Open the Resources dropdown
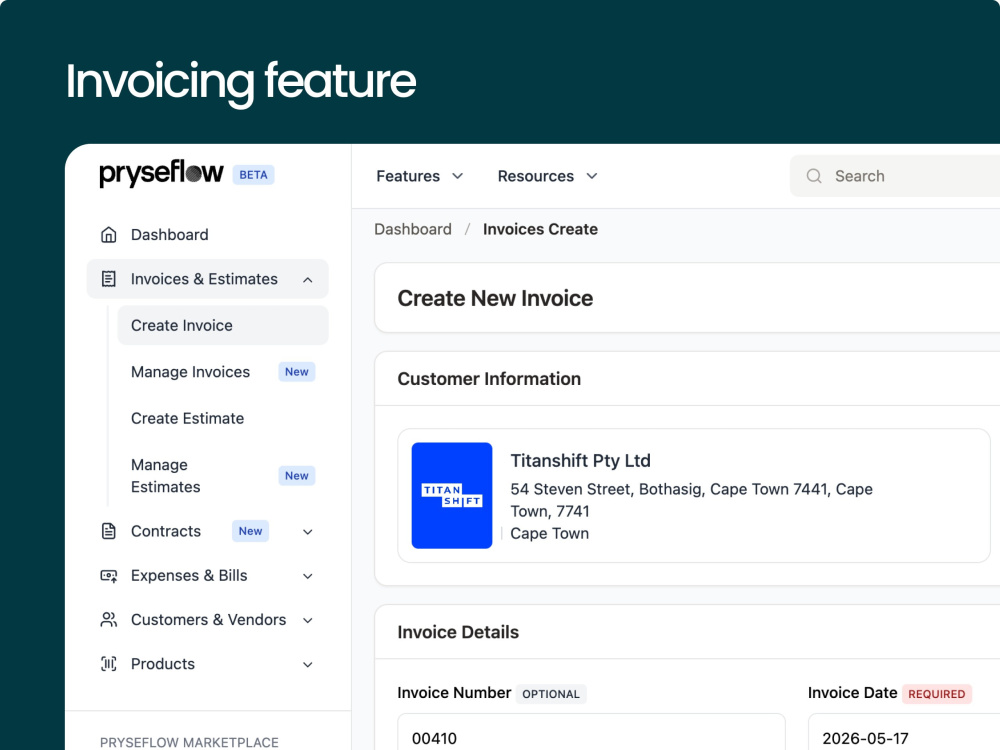 point(547,176)
